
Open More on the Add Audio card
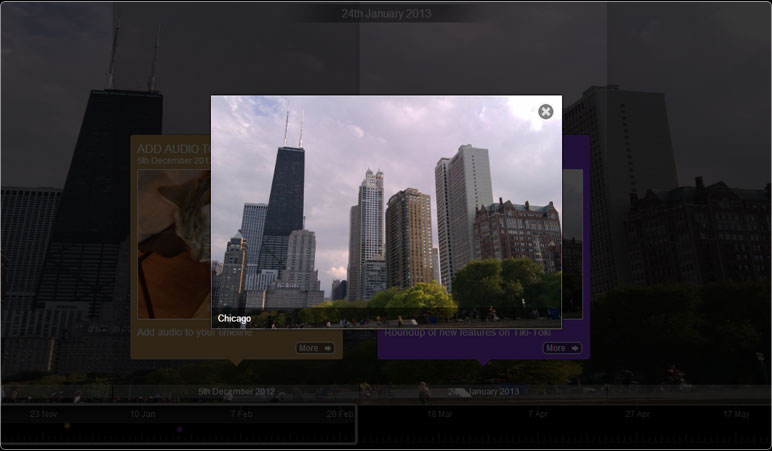315,348
